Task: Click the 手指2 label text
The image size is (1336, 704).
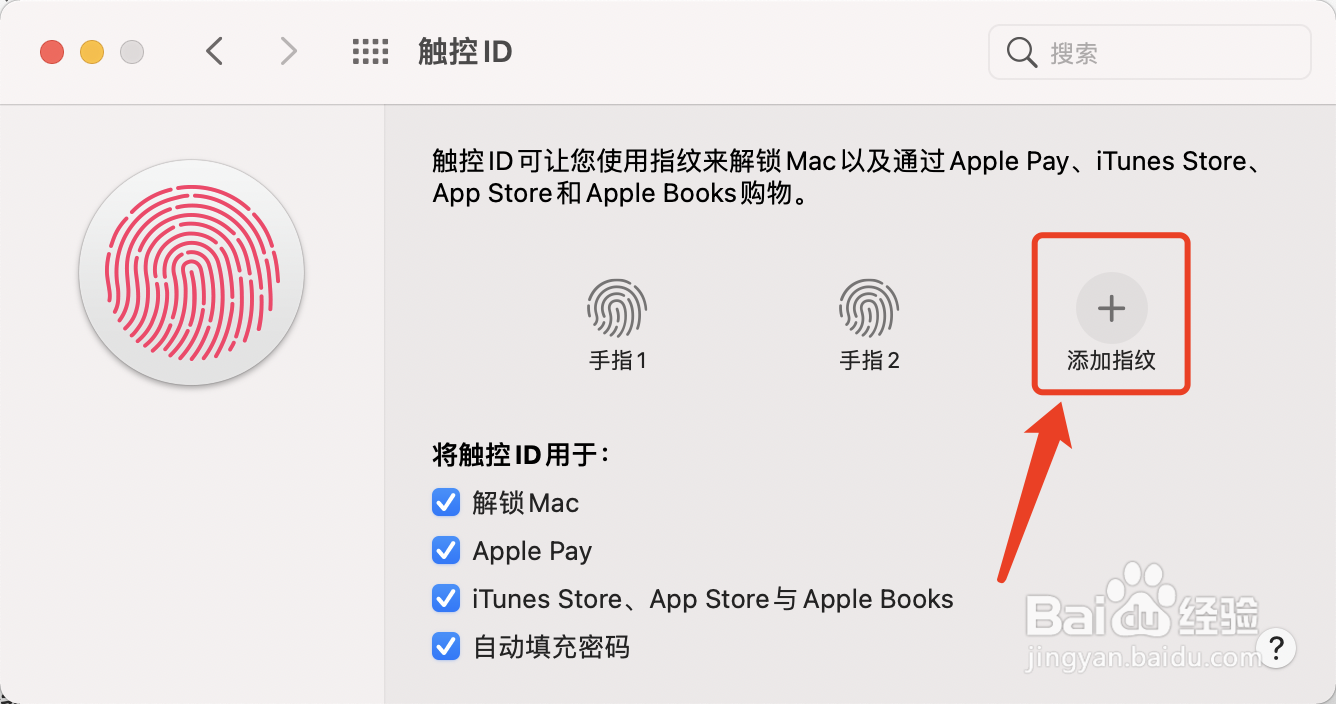Action: [869, 361]
